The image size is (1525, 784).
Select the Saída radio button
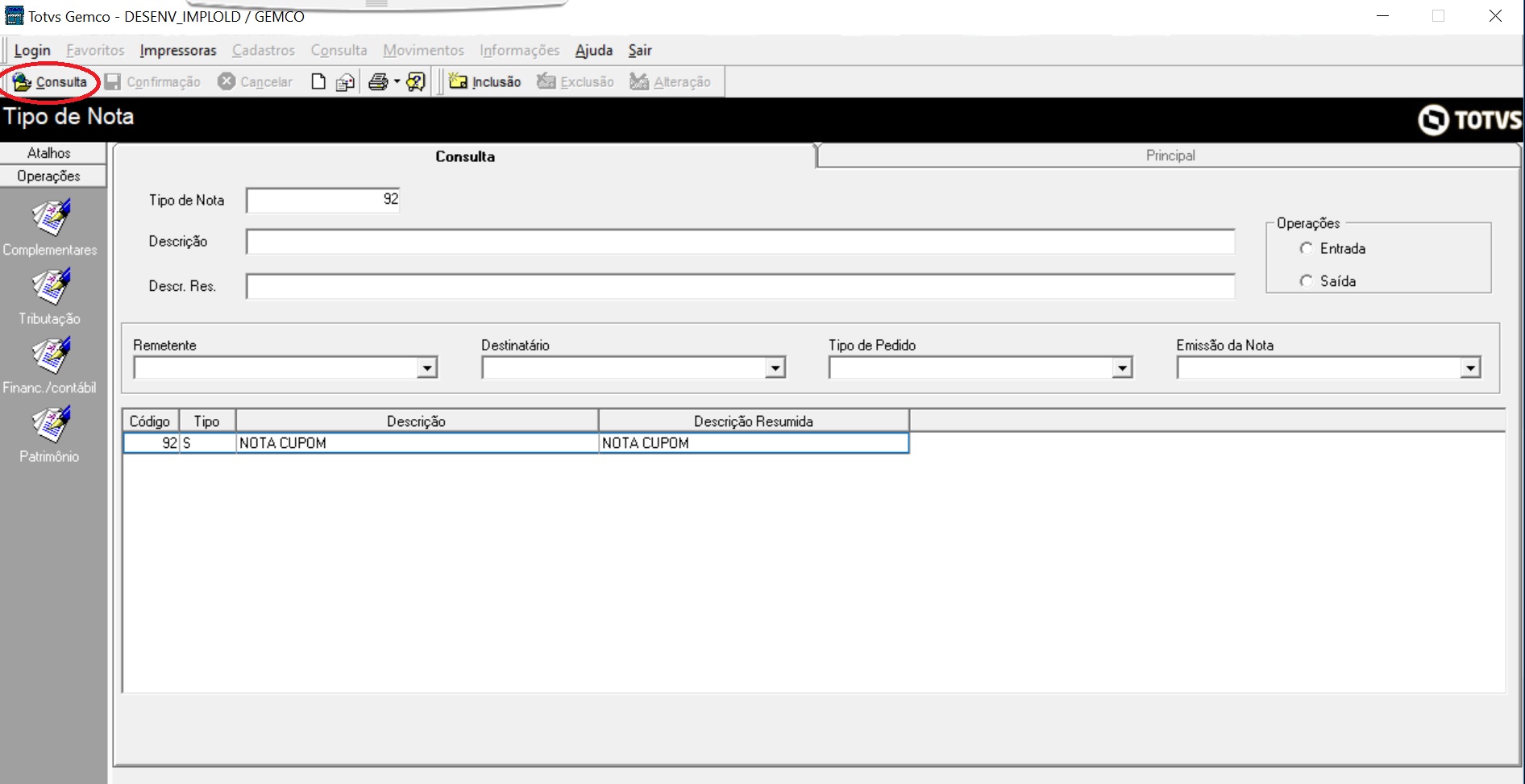coord(1306,280)
